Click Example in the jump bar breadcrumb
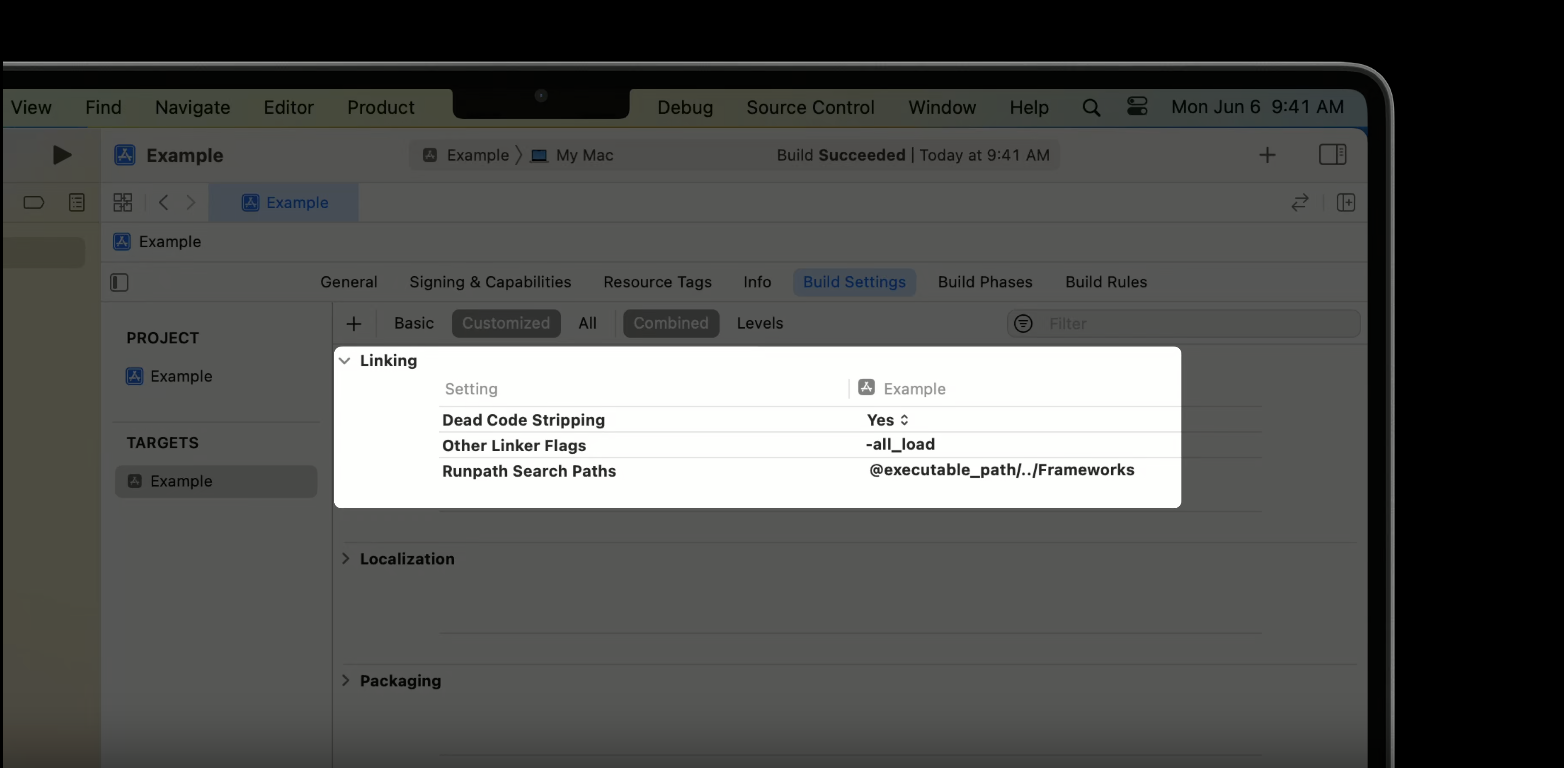The image size is (1564, 768). pos(170,242)
